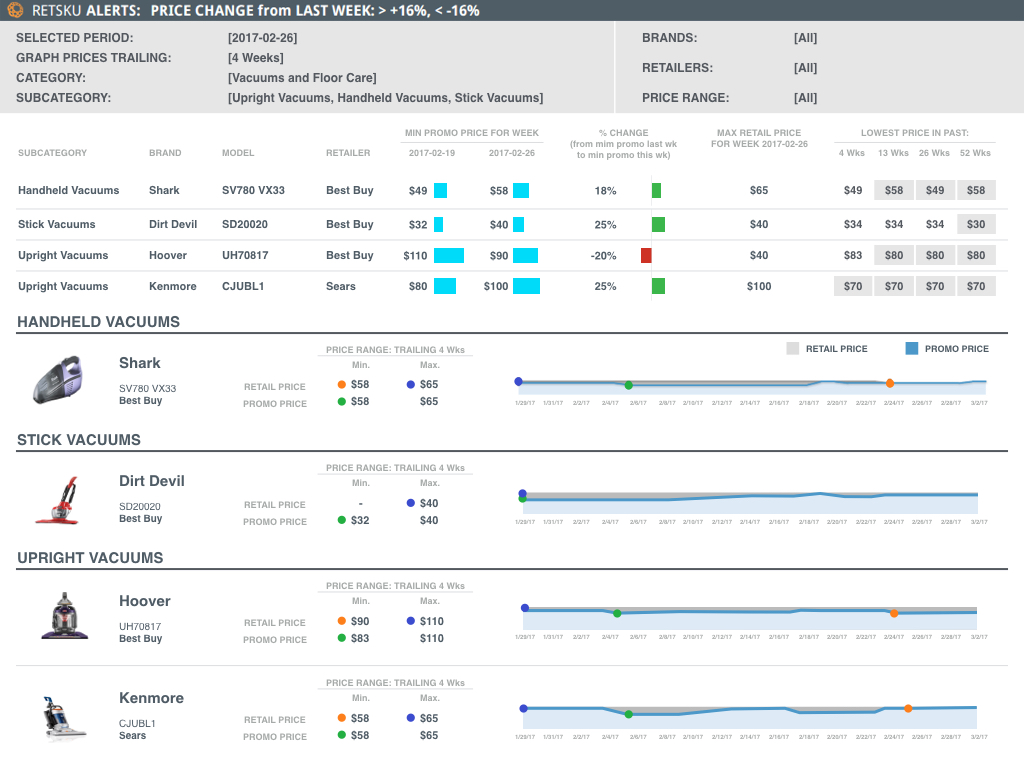Click the green marker on Hoover price chart

point(617,613)
